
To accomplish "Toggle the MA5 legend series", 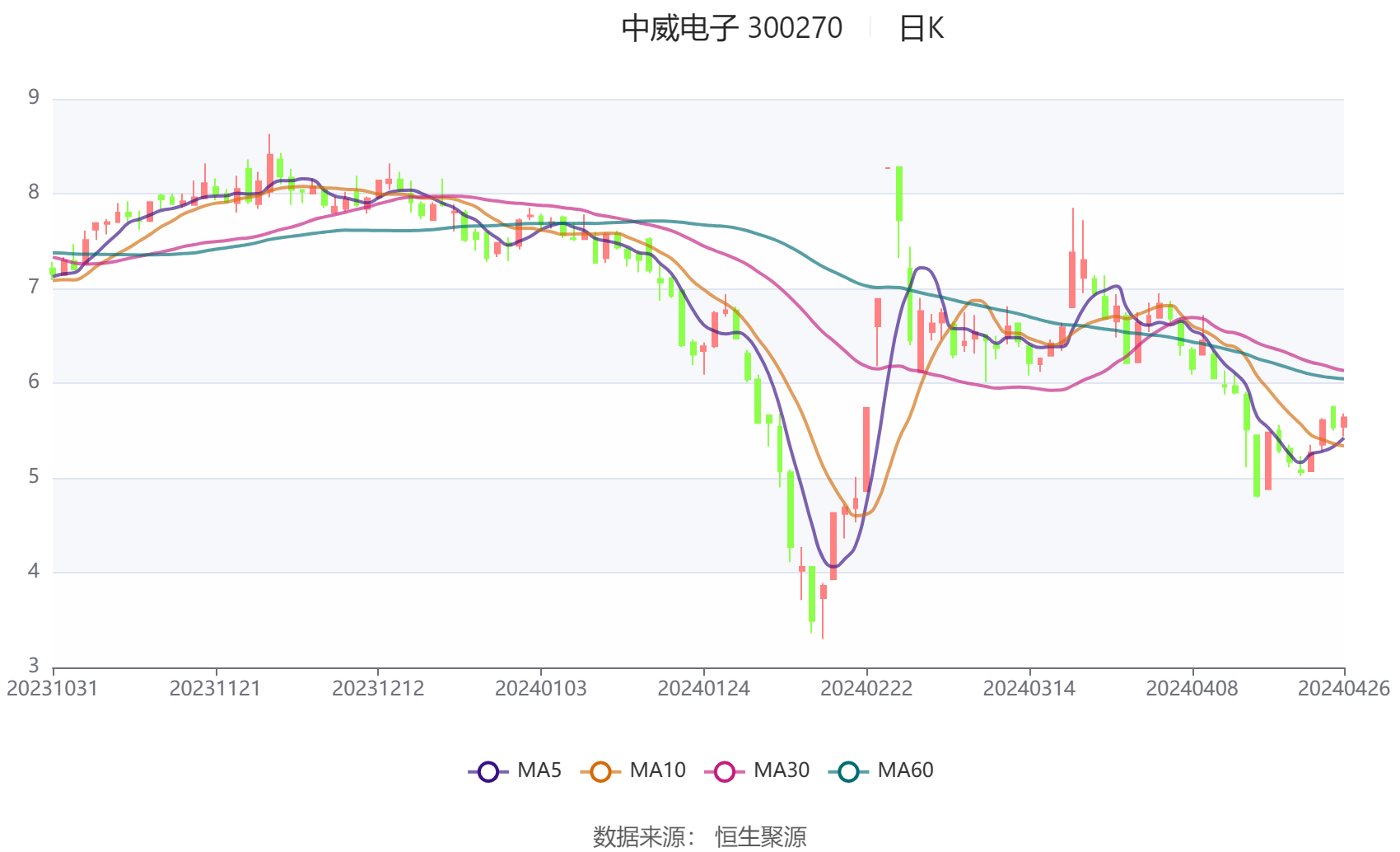I will (x=515, y=771).
